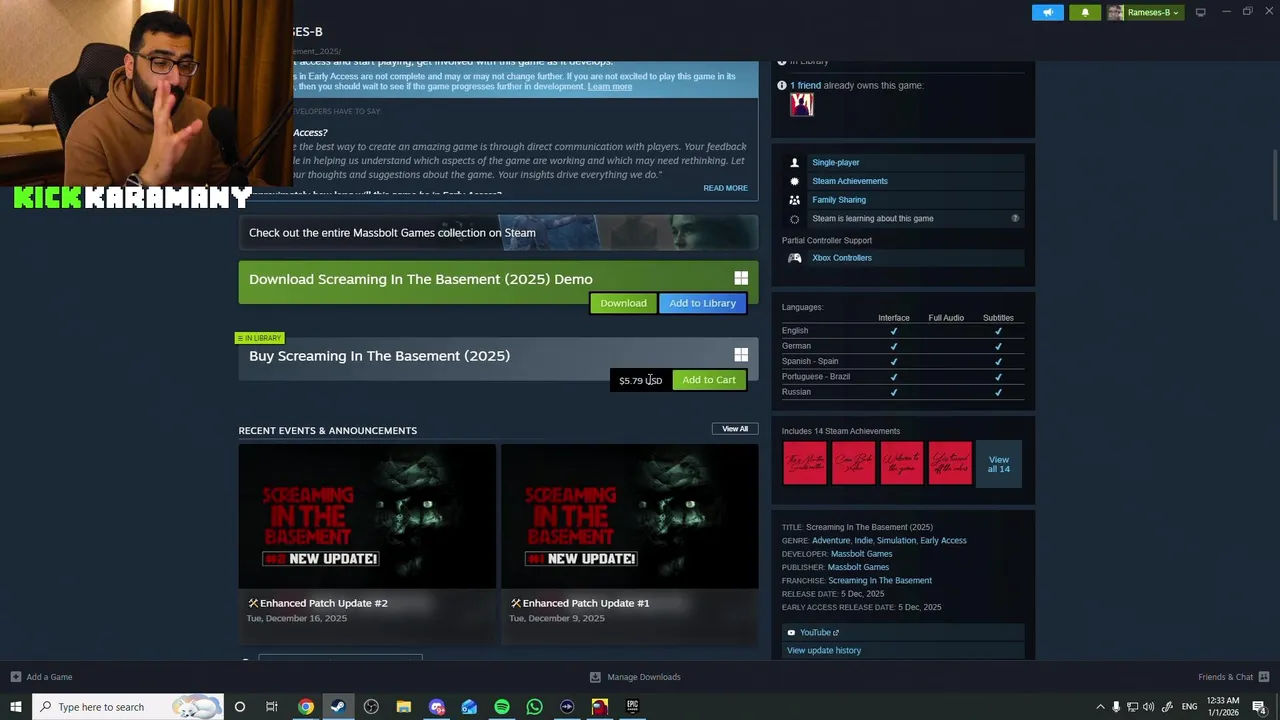Image resolution: width=1280 pixels, height=720 pixels.
Task: Show hidden system tray icons chevron
Action: [1100, 707]
